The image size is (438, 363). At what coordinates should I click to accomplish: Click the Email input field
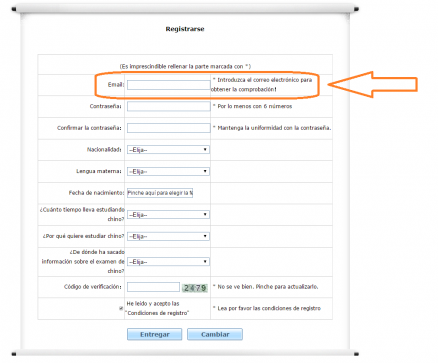point(169,85)
